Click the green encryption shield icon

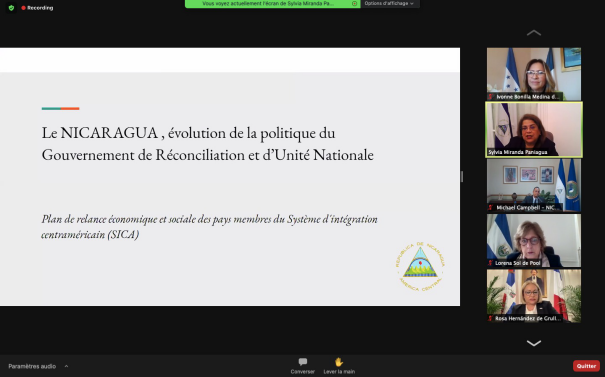tap(11, 8)
